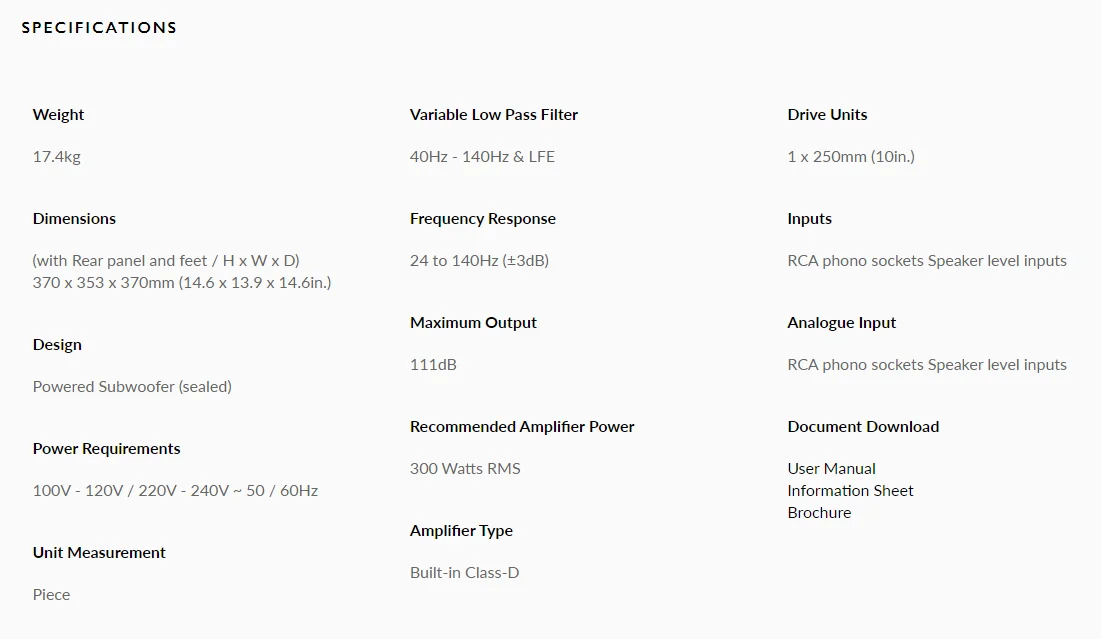
Task: Click the SPECIFICATIONS section heading
Action: pos(99,28)
